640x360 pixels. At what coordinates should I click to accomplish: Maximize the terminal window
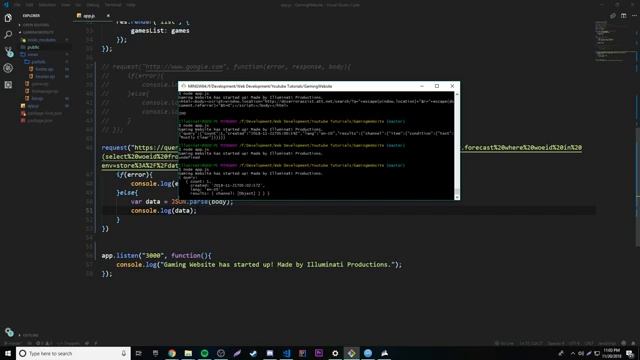[437, 86]
